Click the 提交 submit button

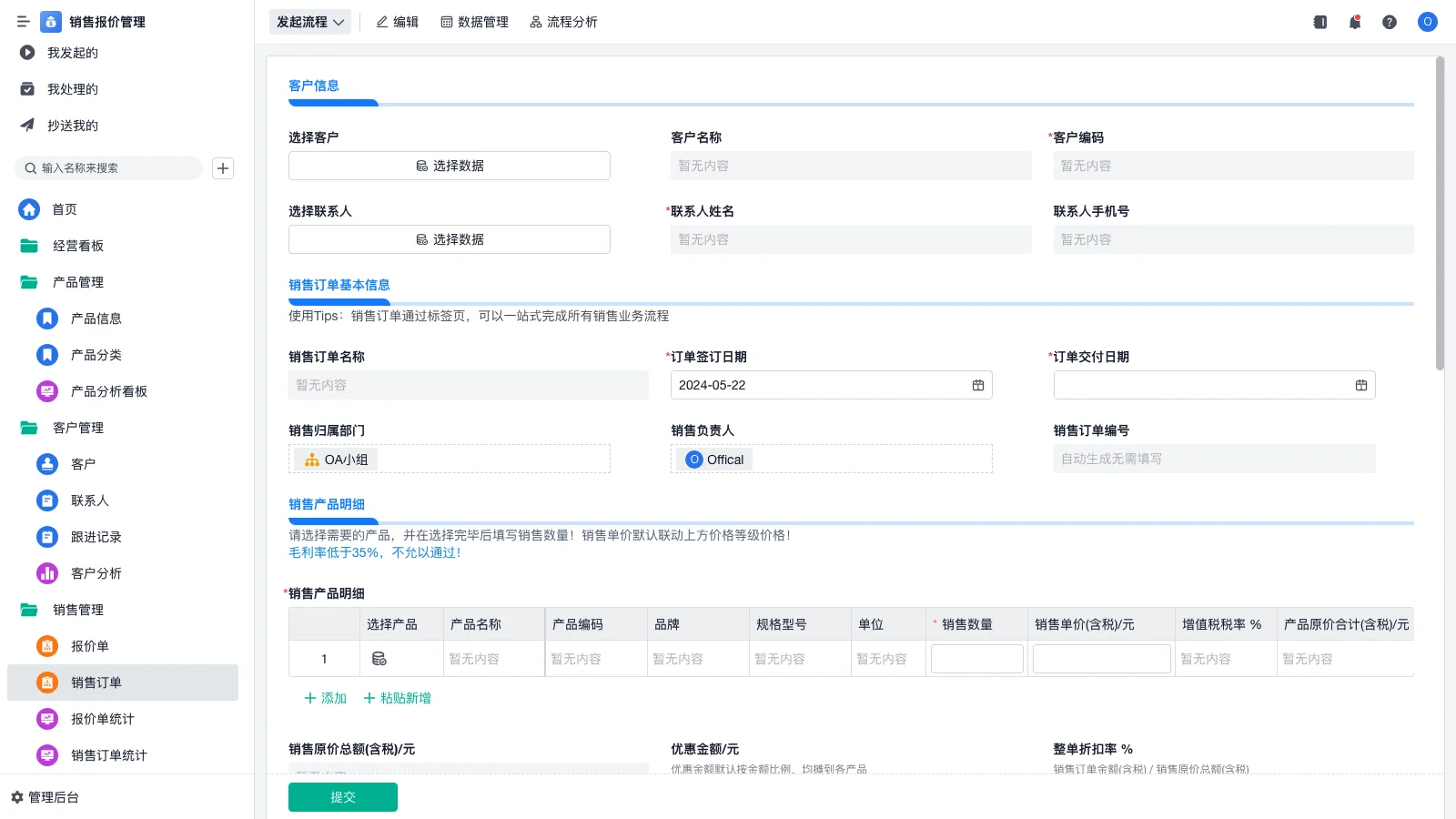(342, 796)
